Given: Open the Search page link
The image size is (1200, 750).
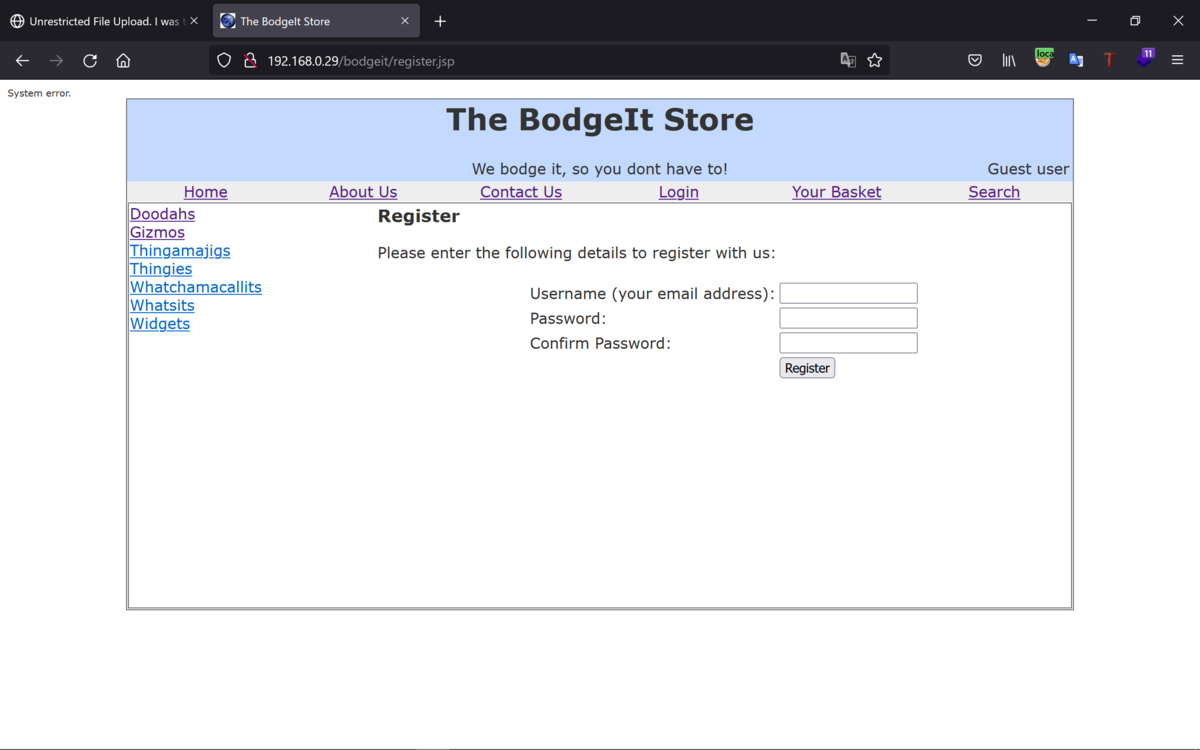Looking at the screenshot, I should pyautogui.click(x=994, y=192).
